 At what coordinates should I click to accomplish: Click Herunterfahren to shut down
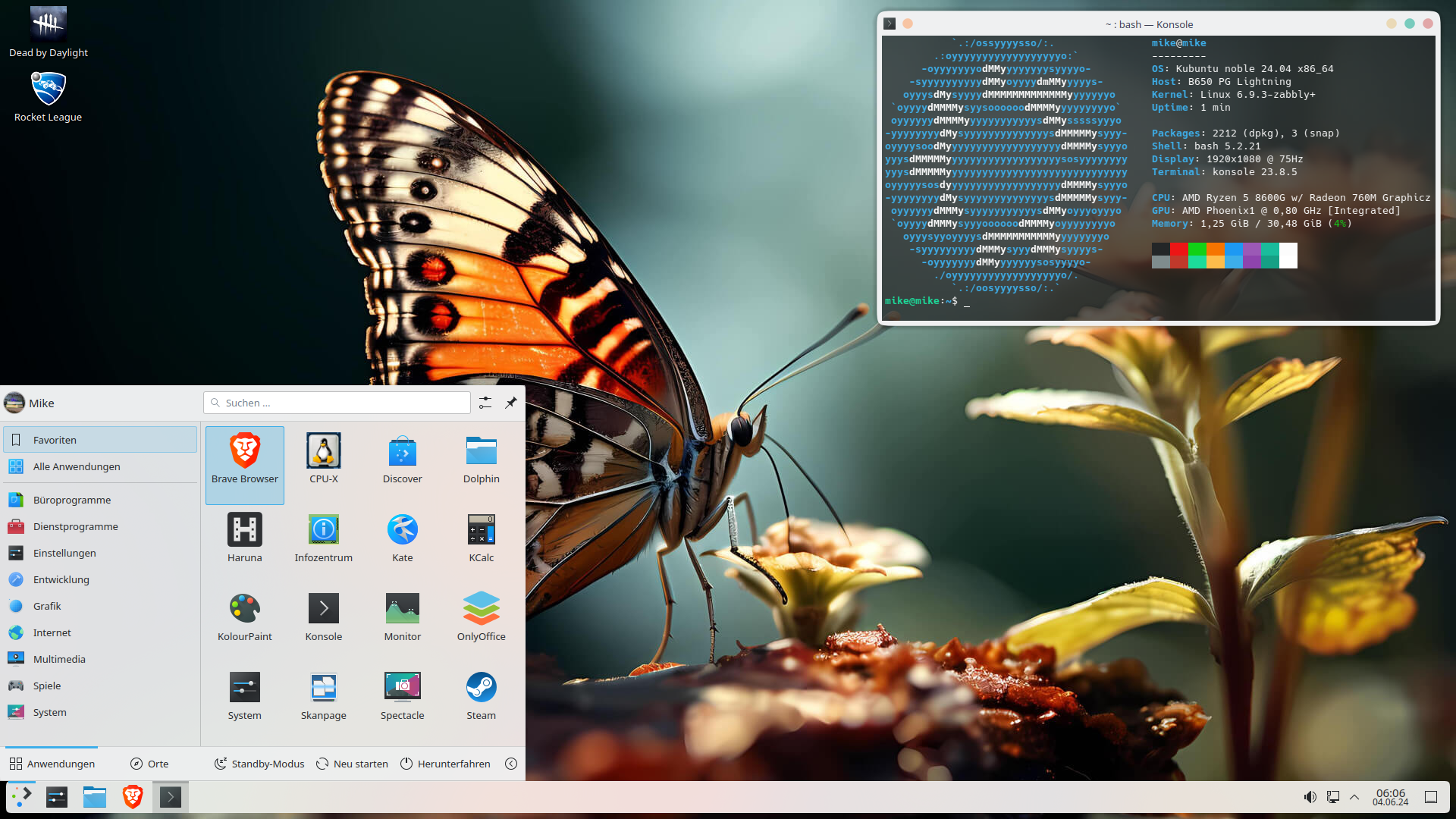(x=445, y=764)
